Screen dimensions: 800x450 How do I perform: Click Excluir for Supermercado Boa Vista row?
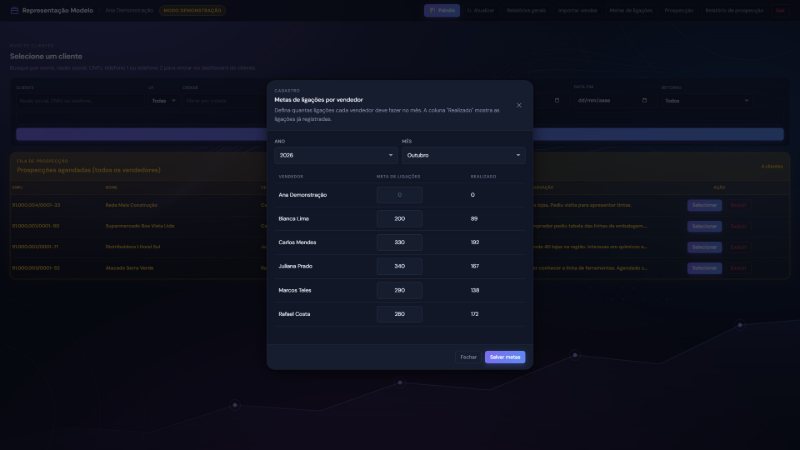pyautogui.click(x=738, y=226)
